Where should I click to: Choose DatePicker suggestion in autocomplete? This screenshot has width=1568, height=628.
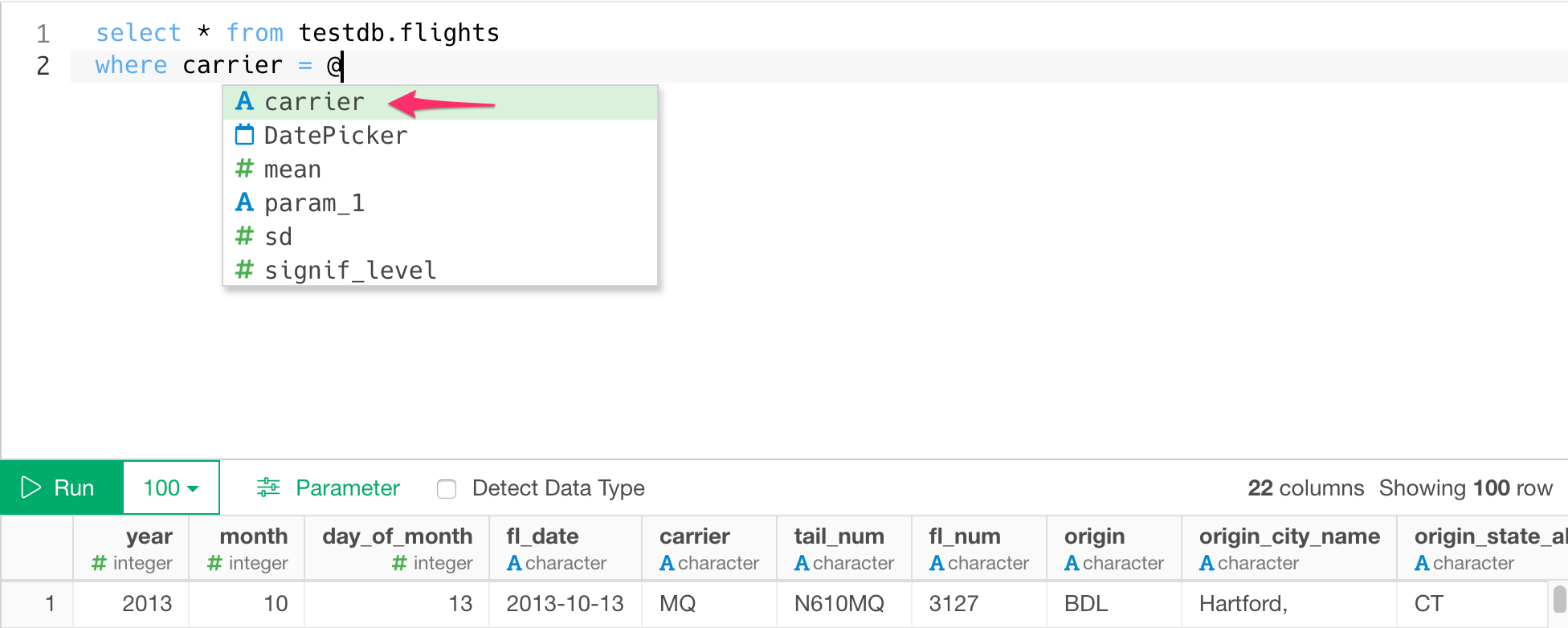[335, 136]
